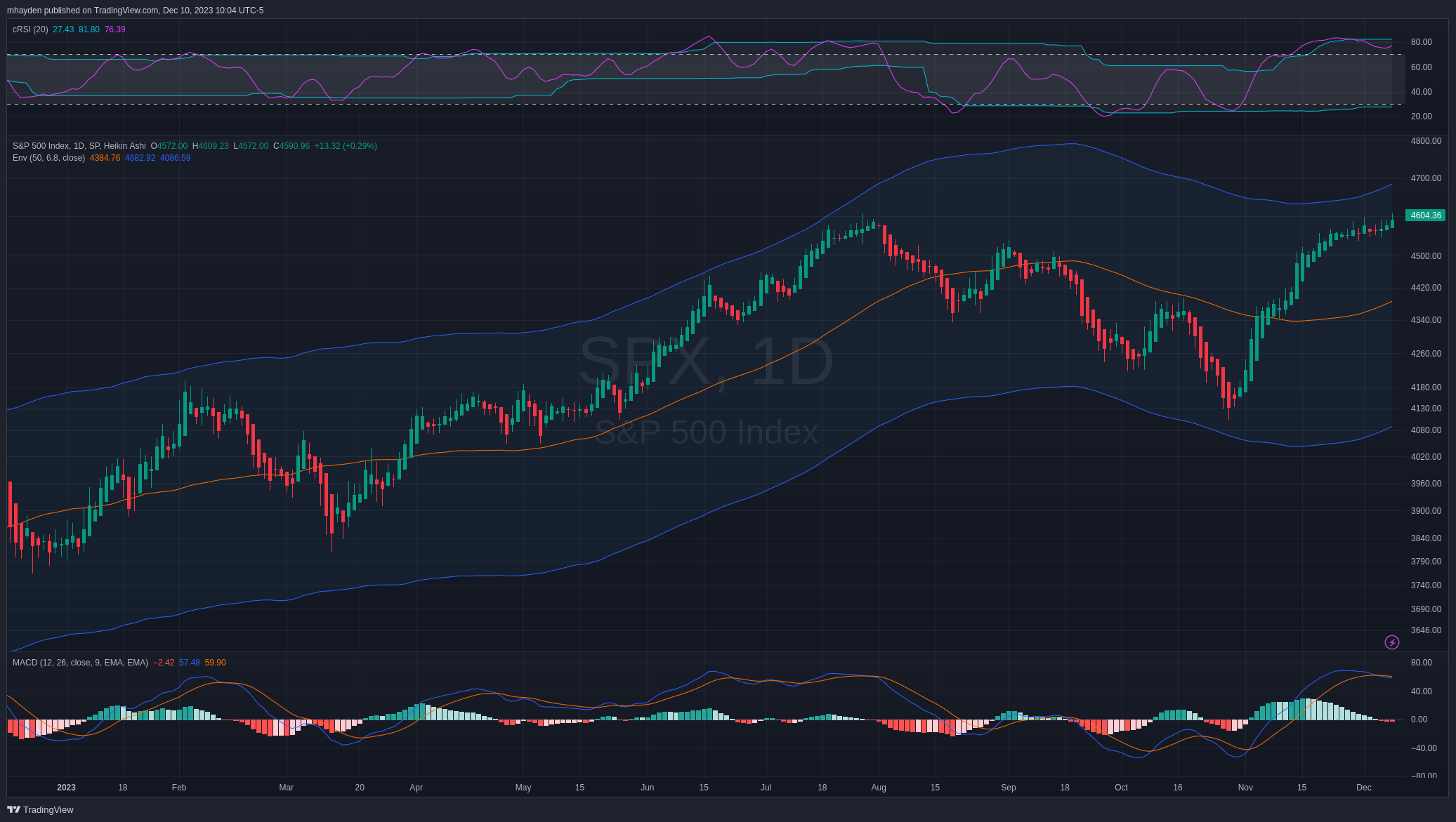
Task: Click the envelope upper value 4682.92
Action: click(140, 158)
